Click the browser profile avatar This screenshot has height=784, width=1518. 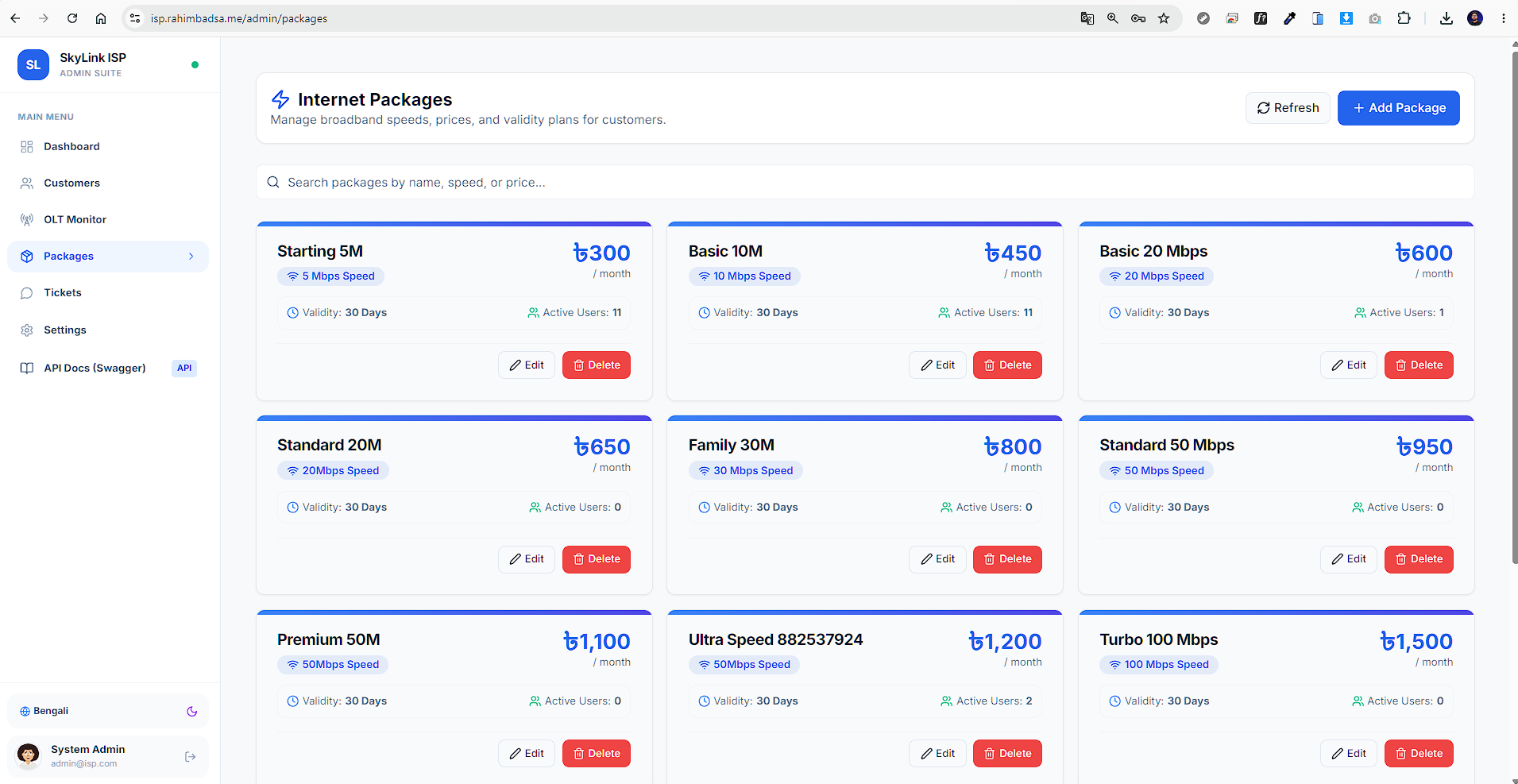pos(1475,18)
